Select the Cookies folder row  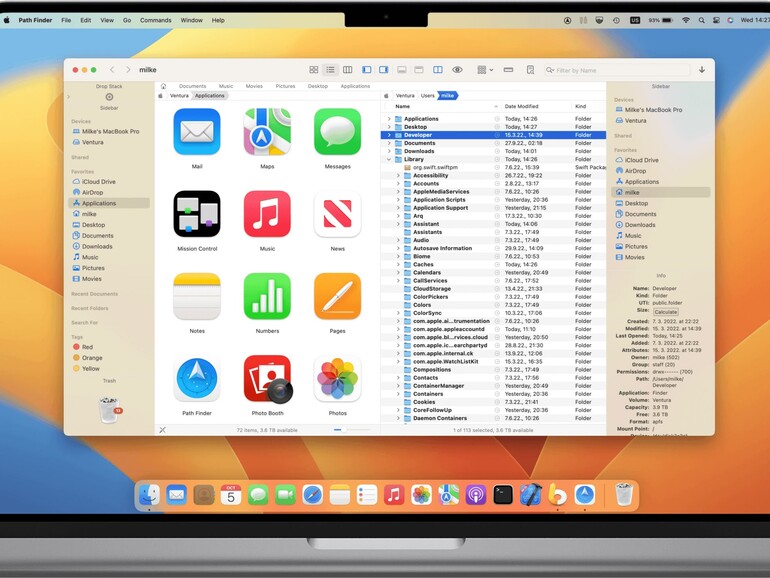point(494,402)
